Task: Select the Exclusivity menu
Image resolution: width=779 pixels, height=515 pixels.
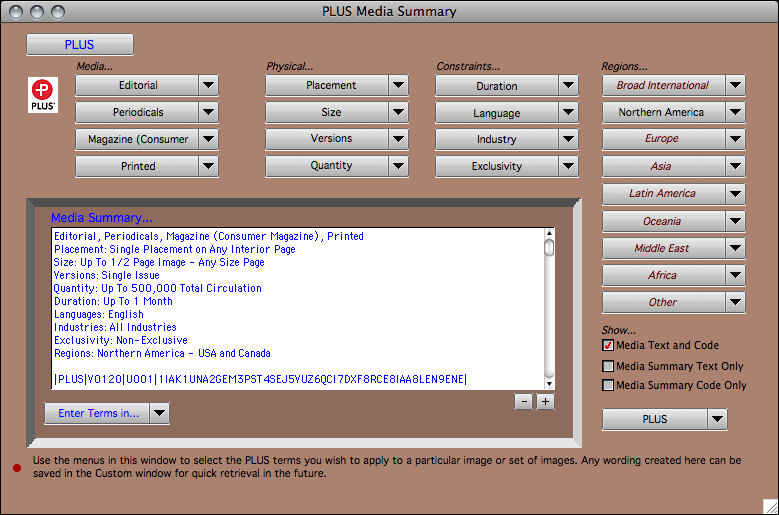Action: (x=506, y=166)
